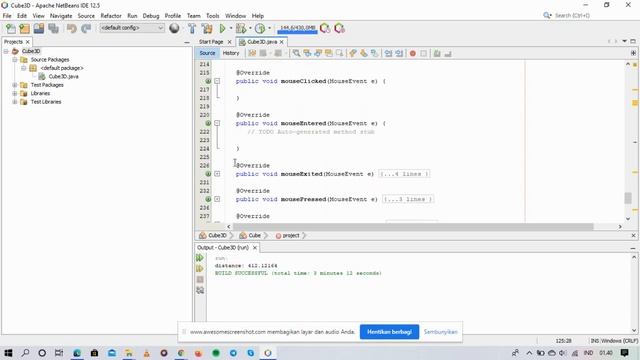Expand the Test Libraries node
The image size is (640, 360).
pyautogui.click(x=15, y=102)
